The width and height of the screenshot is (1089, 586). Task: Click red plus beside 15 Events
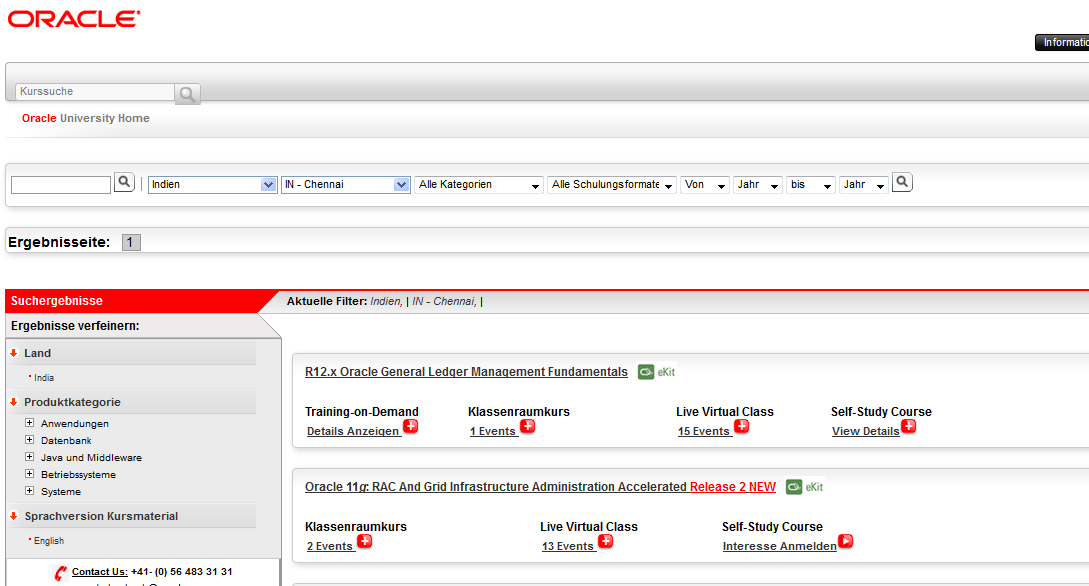pyautogui.click(x=742, y=426)
